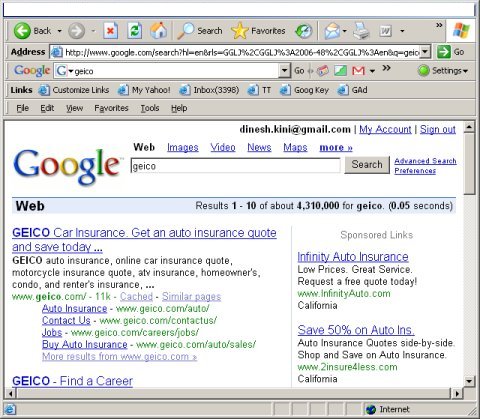480x419 pixels.
Task: Expand the Gmail icon dropdown arrow
Action: click(x=372, y=71)
